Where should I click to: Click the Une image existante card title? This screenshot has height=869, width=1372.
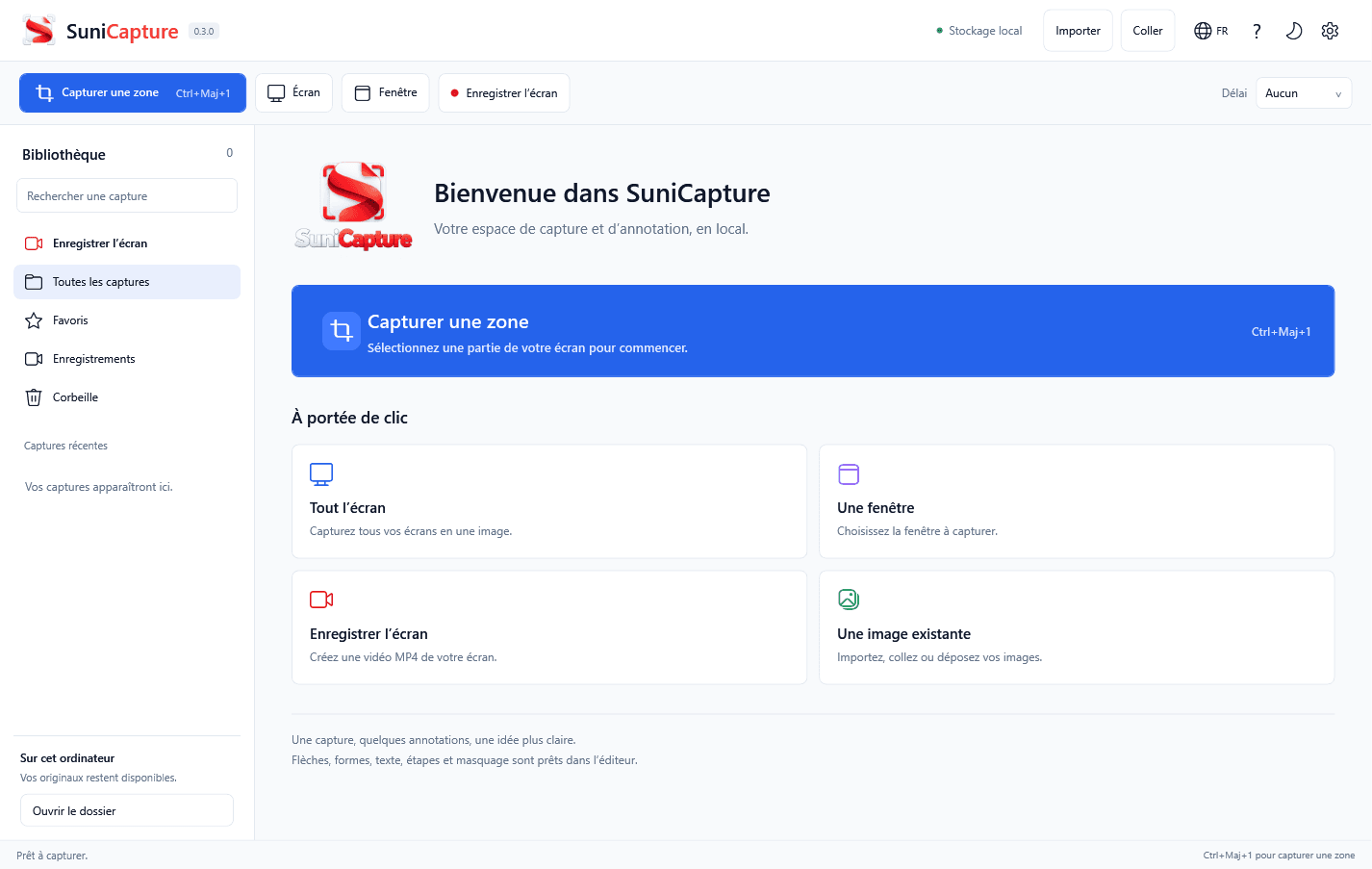[x=903, y=634]
